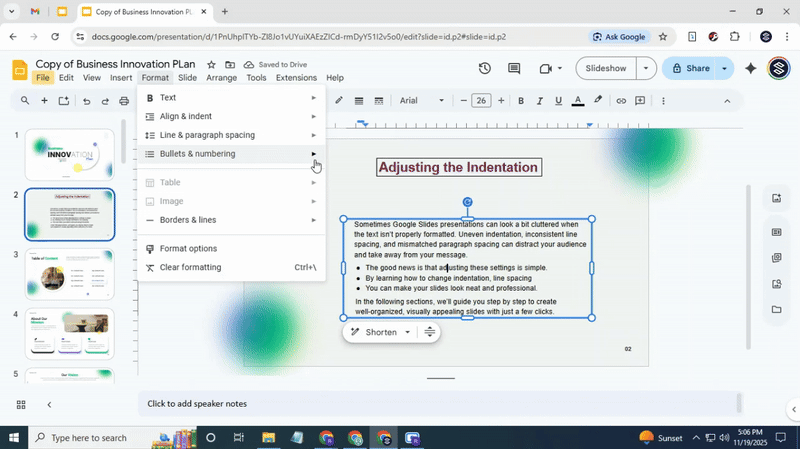Click the highlight color pen icon
The image size is (800, 449).
tap(598, 101)
